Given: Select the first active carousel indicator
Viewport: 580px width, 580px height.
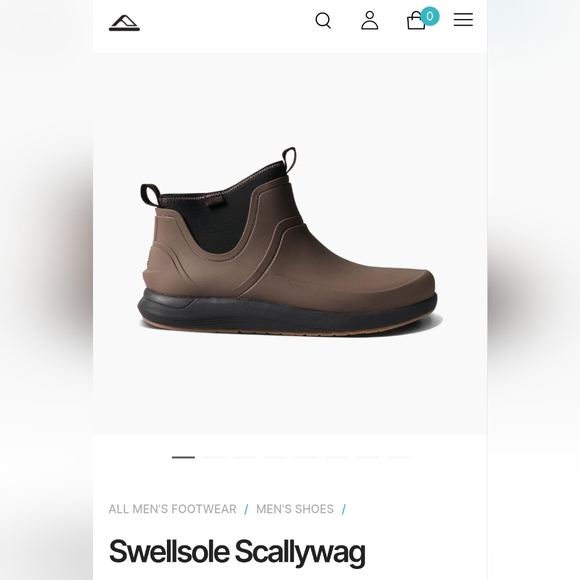Looking at the screenshot, I should point(183,458).
